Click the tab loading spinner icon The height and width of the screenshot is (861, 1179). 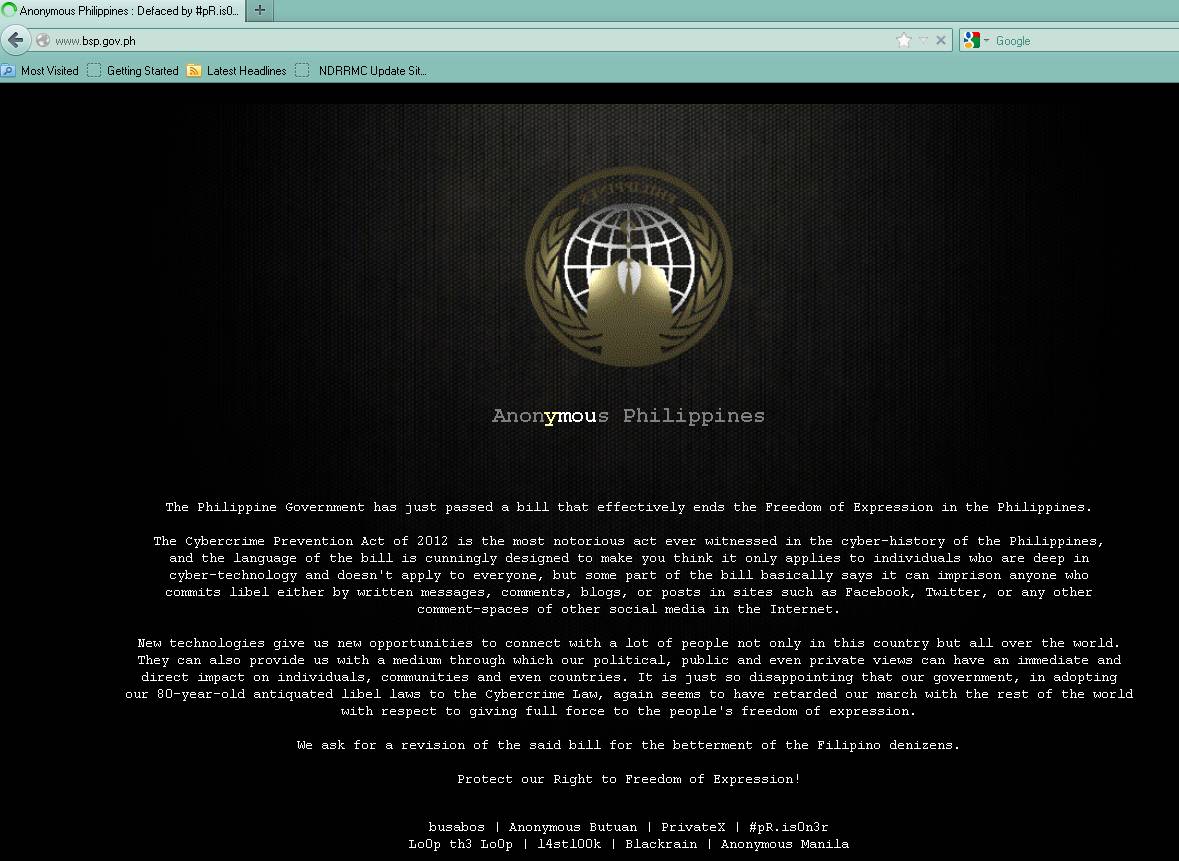click(9, 11)
